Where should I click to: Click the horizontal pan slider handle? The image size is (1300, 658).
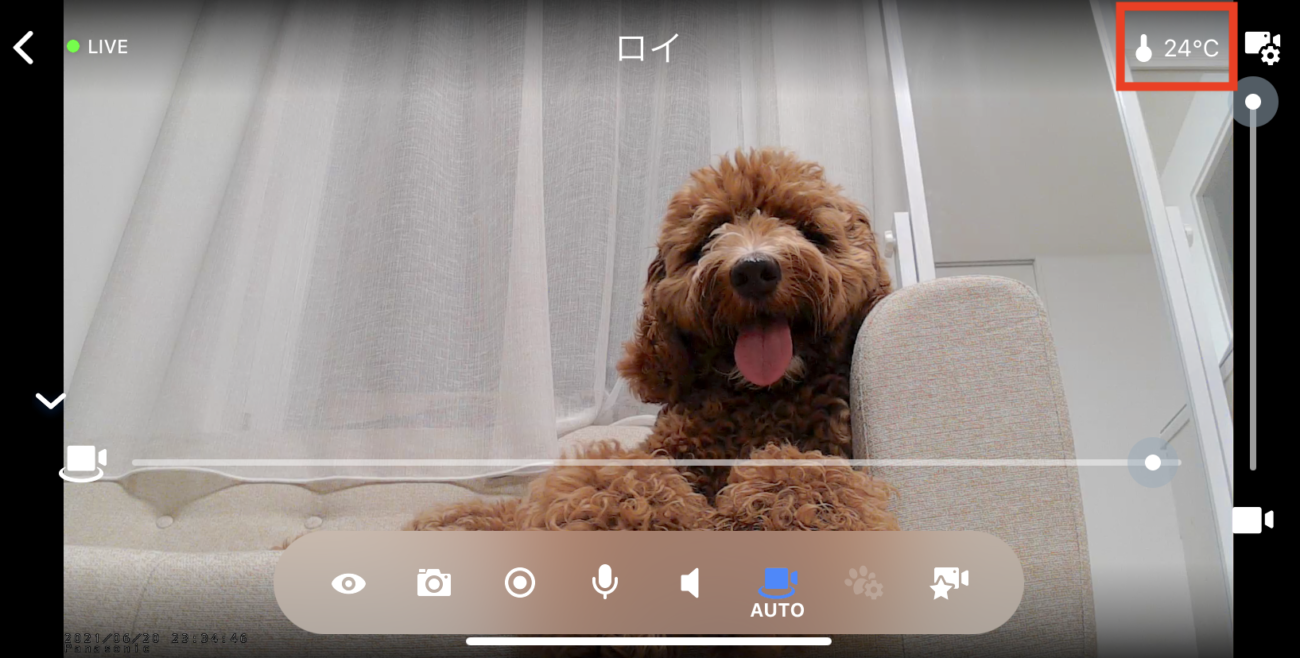(x=1153, y=462)
